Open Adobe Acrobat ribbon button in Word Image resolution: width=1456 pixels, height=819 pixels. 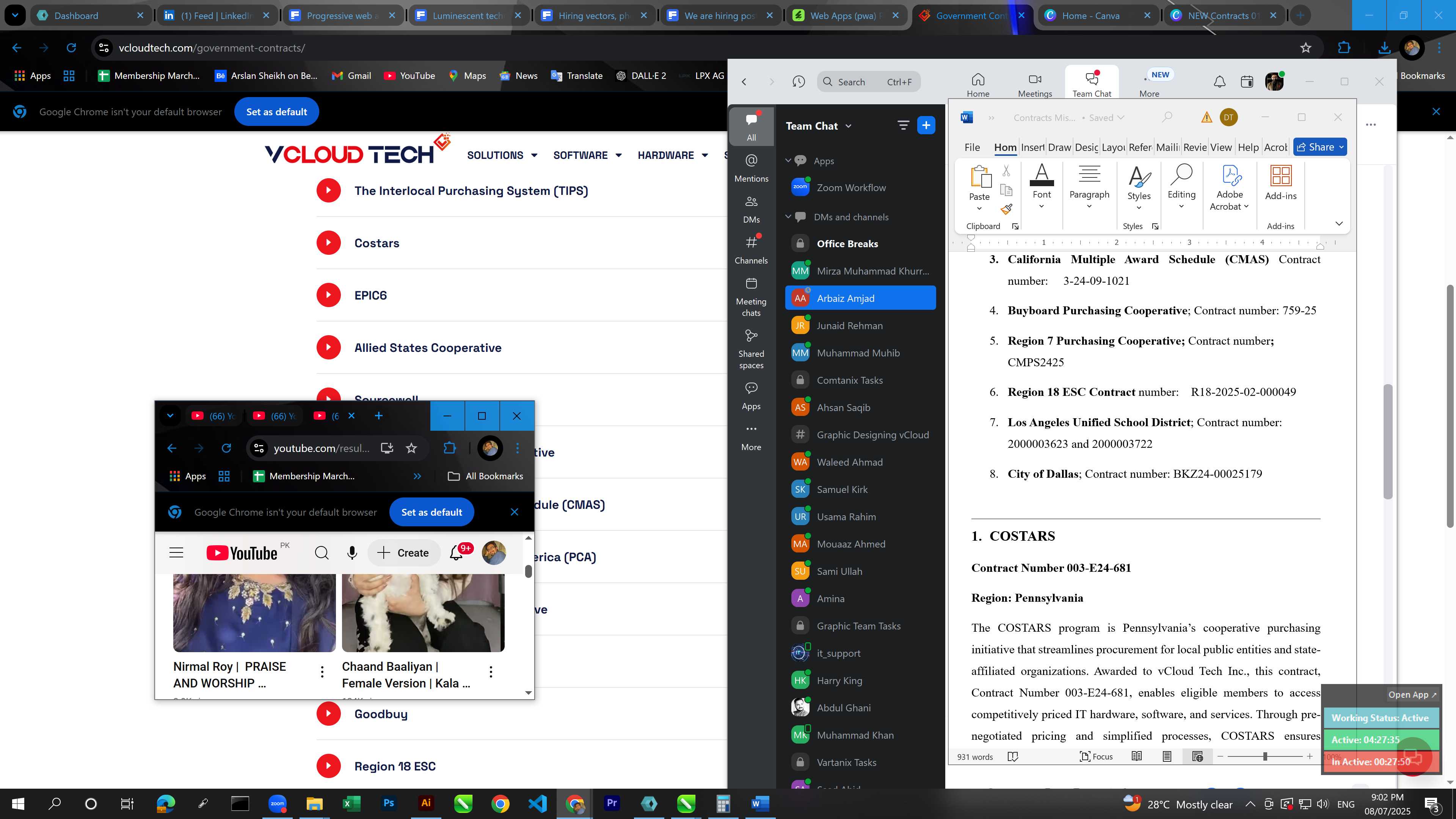click(x=1229, y=188)
